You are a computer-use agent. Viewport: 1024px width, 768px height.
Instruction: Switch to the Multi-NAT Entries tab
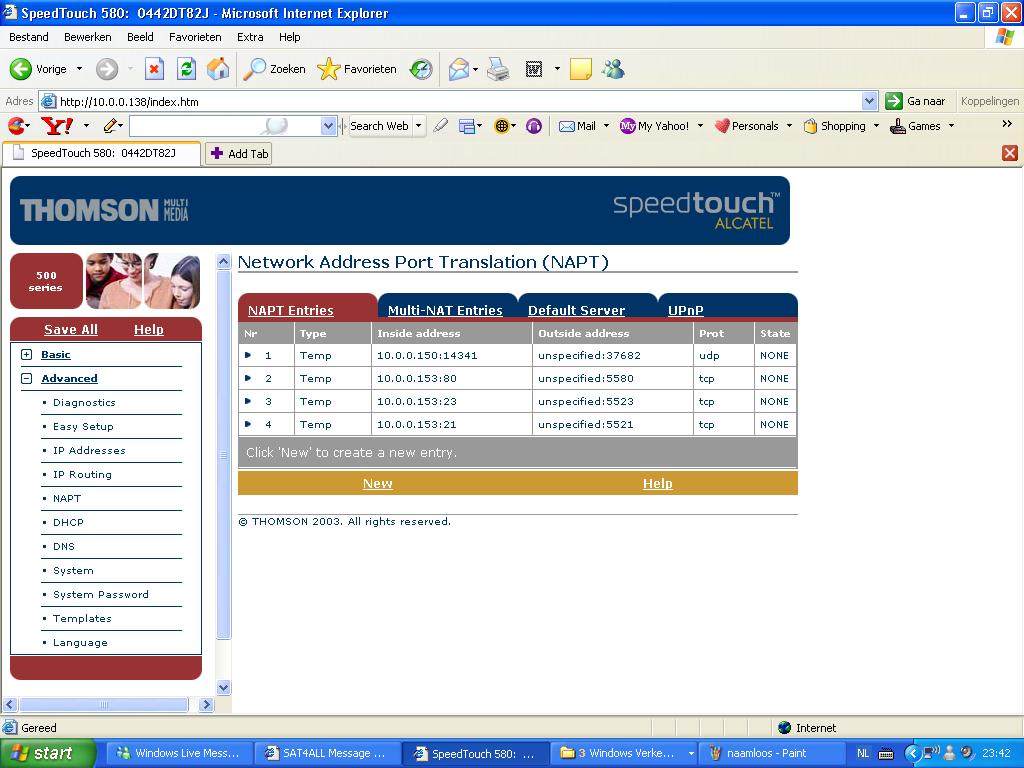(445, 310)
